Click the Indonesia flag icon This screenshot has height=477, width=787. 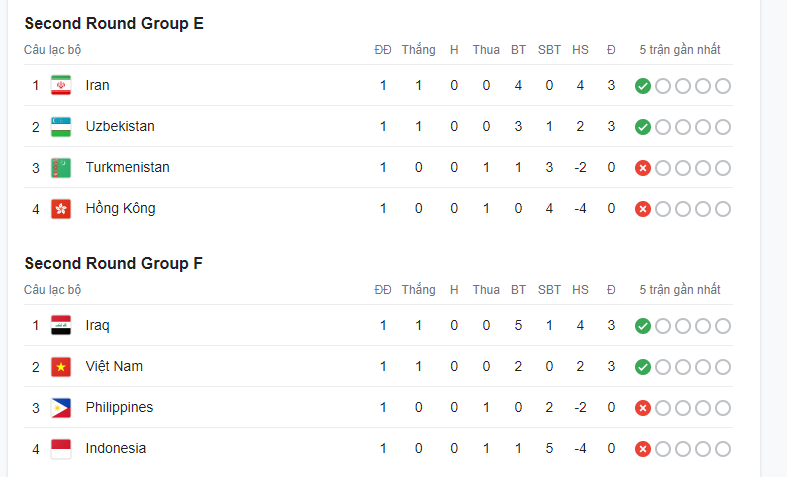(x=61, y=449)
